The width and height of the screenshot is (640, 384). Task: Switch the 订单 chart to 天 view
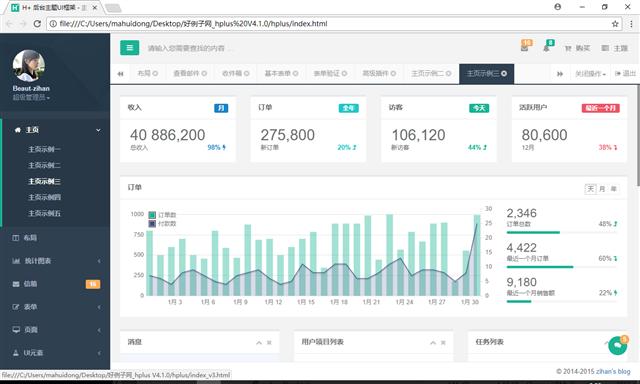[x=590, y=189]
